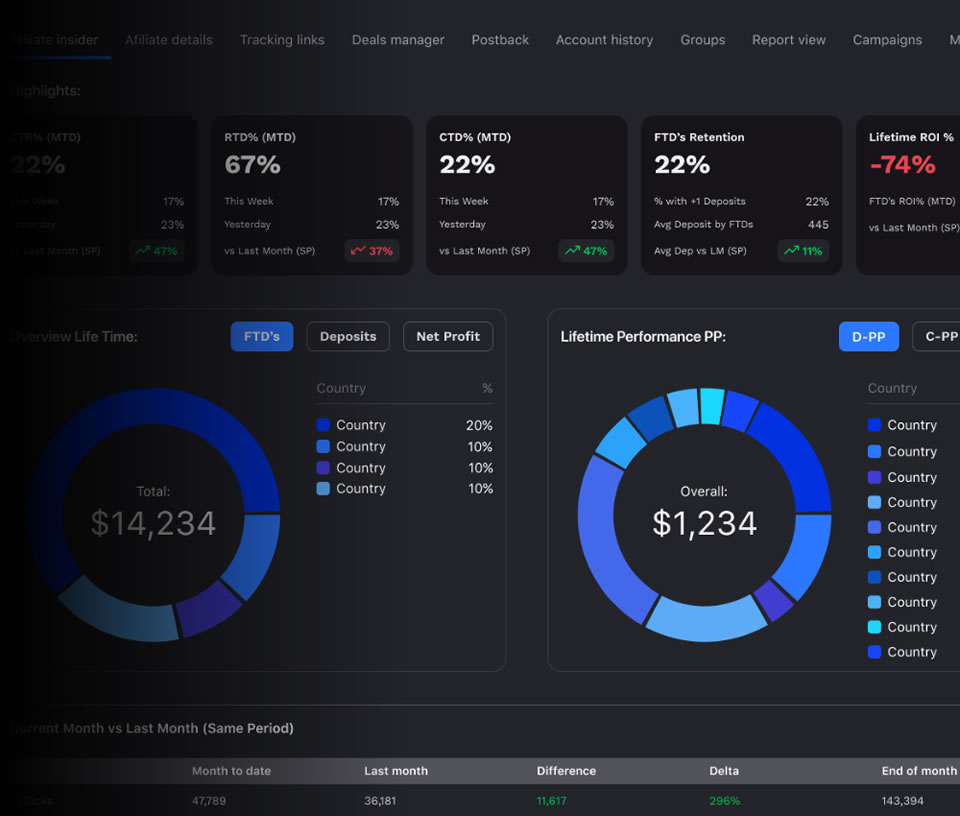This screenshot has height=816, width=960.
Task: Switch chart to Net Profit view
Action: click(x=448, y=337)
